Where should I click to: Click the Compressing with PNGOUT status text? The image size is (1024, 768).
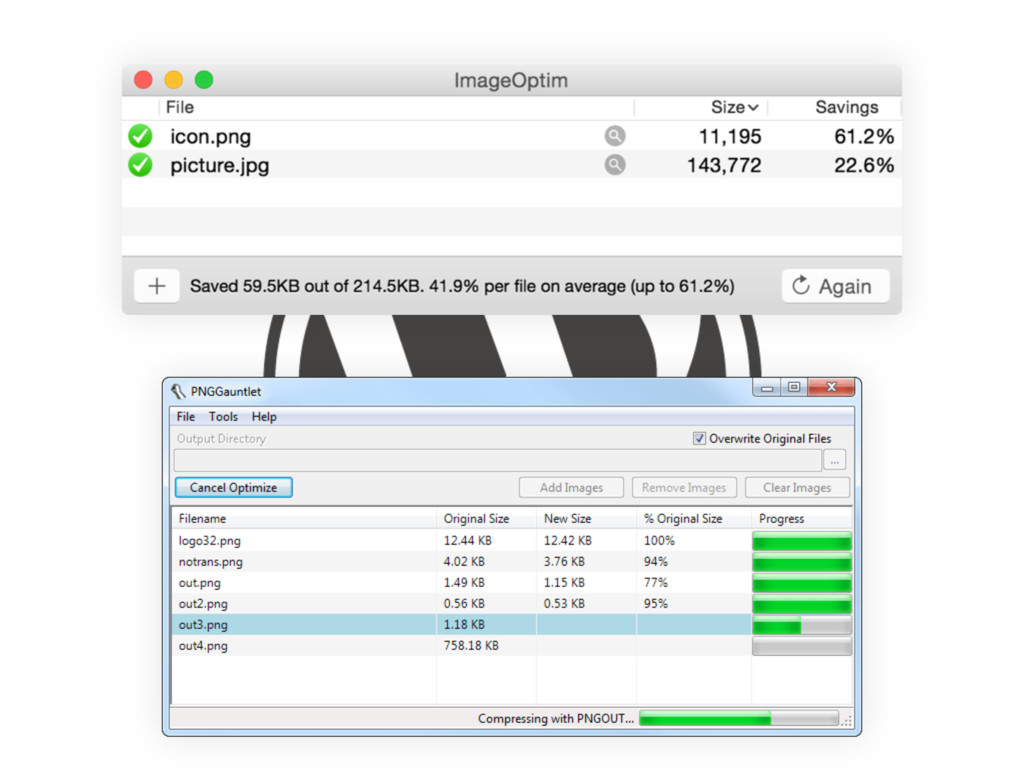pos(556,718)
